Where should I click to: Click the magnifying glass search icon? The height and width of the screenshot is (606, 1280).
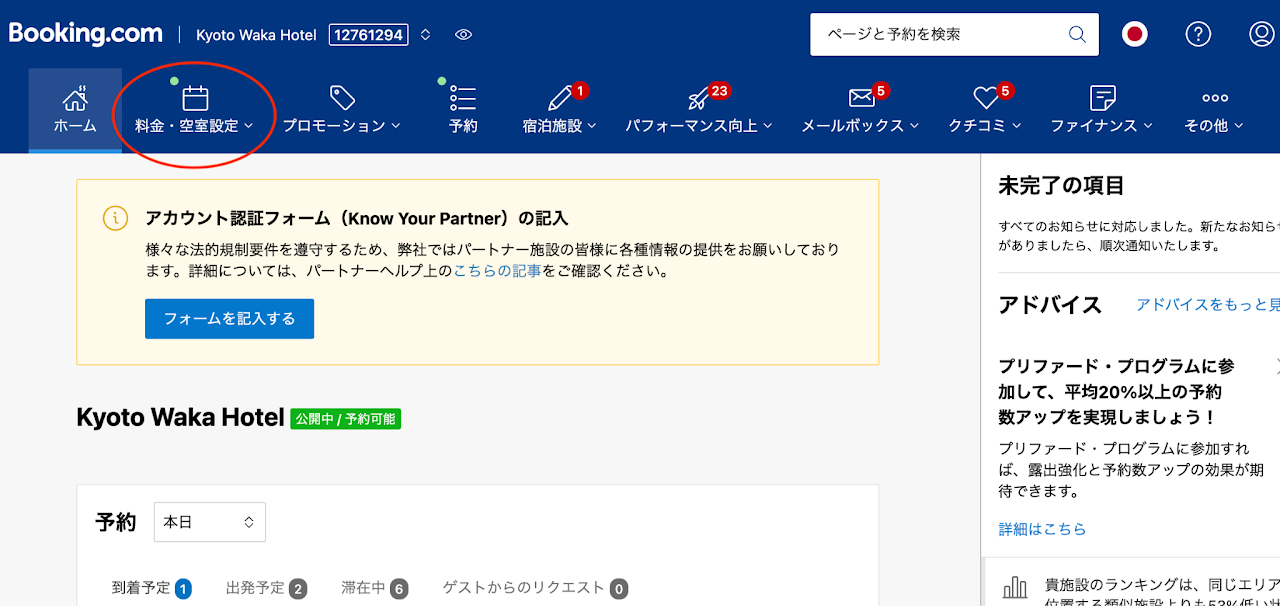point(1077,34)
